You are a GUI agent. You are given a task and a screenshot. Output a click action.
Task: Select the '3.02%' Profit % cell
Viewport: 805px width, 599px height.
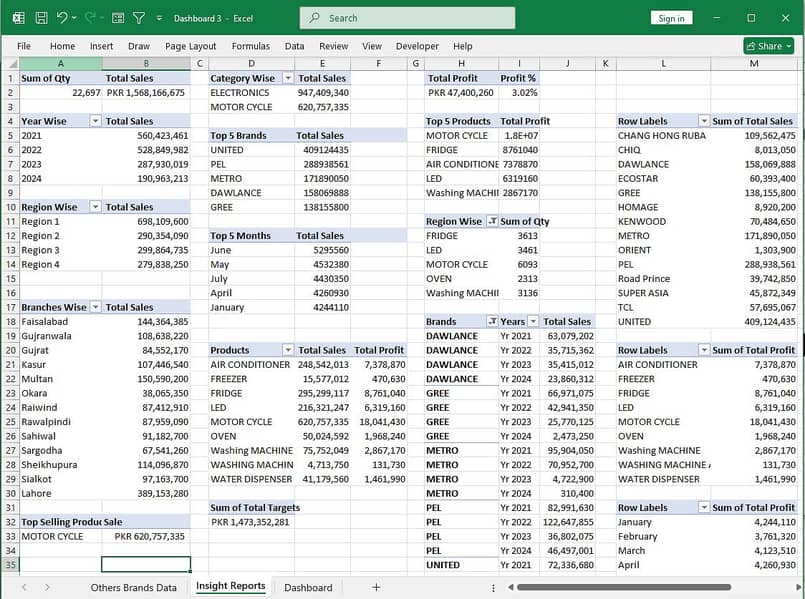click(x=519, y=92)
